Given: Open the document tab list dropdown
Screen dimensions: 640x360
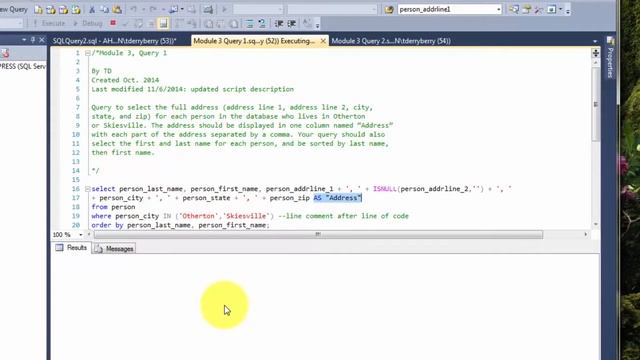Looking at the screenshot, I should click(x=595, y=41).
